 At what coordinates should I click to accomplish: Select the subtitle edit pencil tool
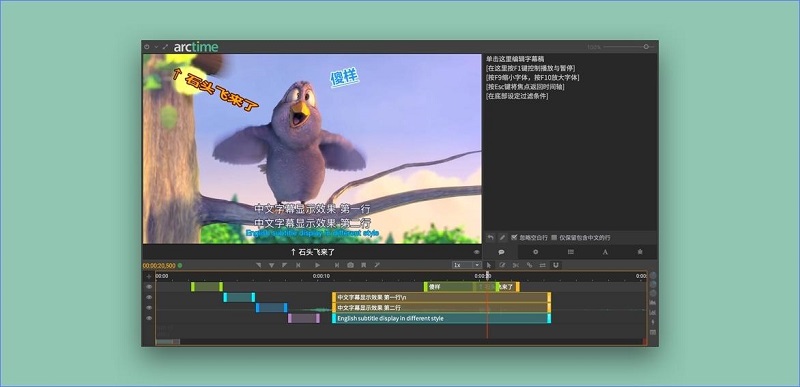tap(502, 265)
